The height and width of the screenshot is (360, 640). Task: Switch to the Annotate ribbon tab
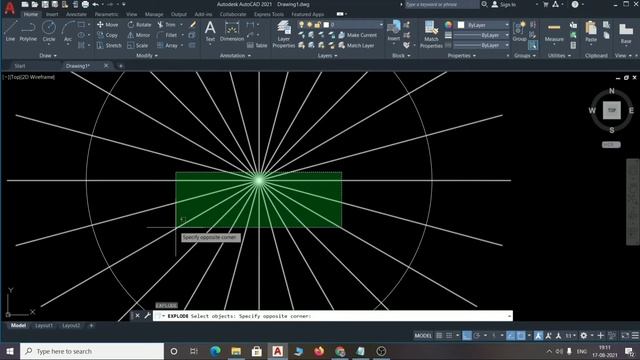pos(76,14)
